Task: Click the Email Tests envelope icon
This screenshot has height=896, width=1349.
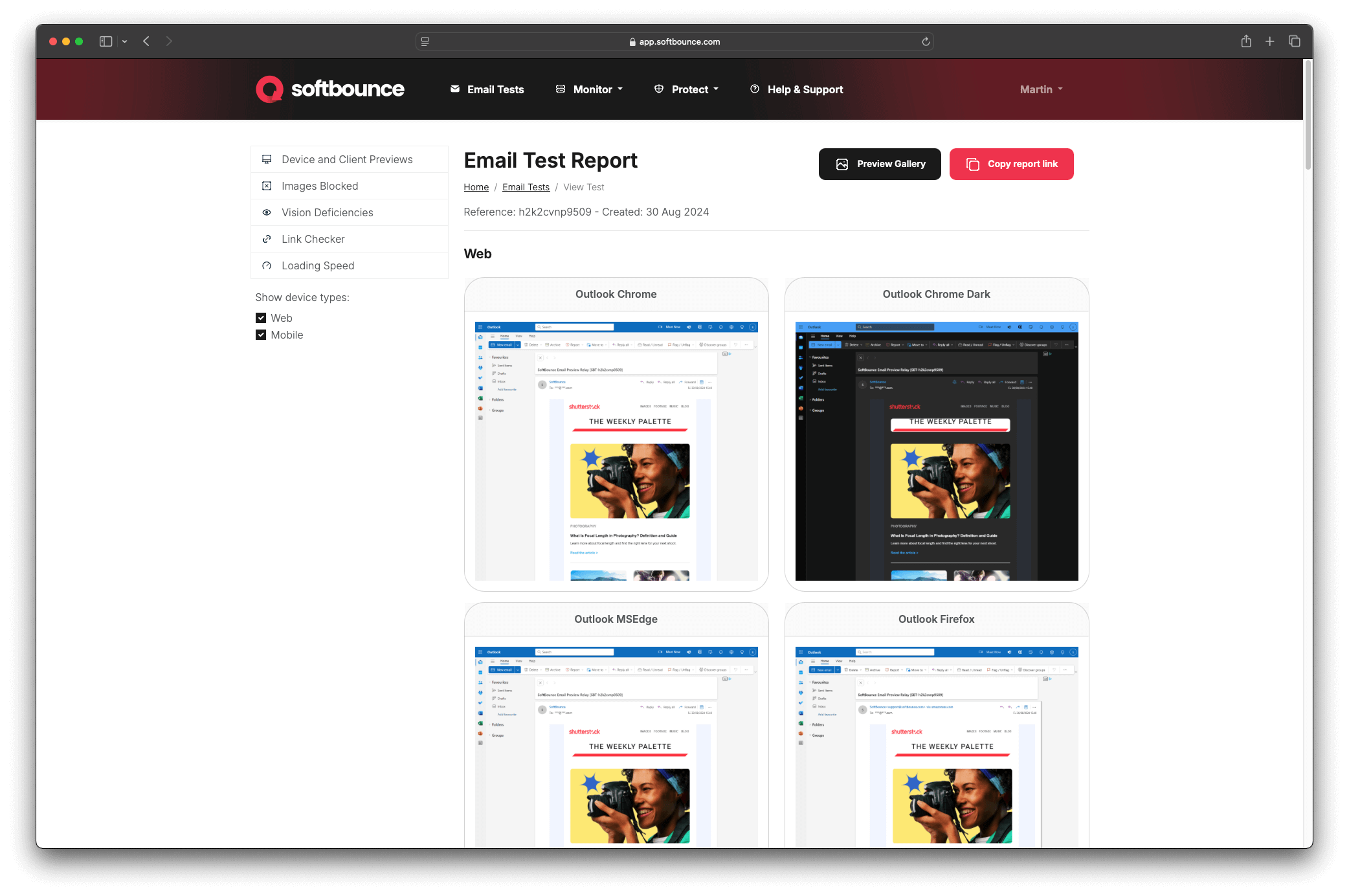Action: click(455, 89)
